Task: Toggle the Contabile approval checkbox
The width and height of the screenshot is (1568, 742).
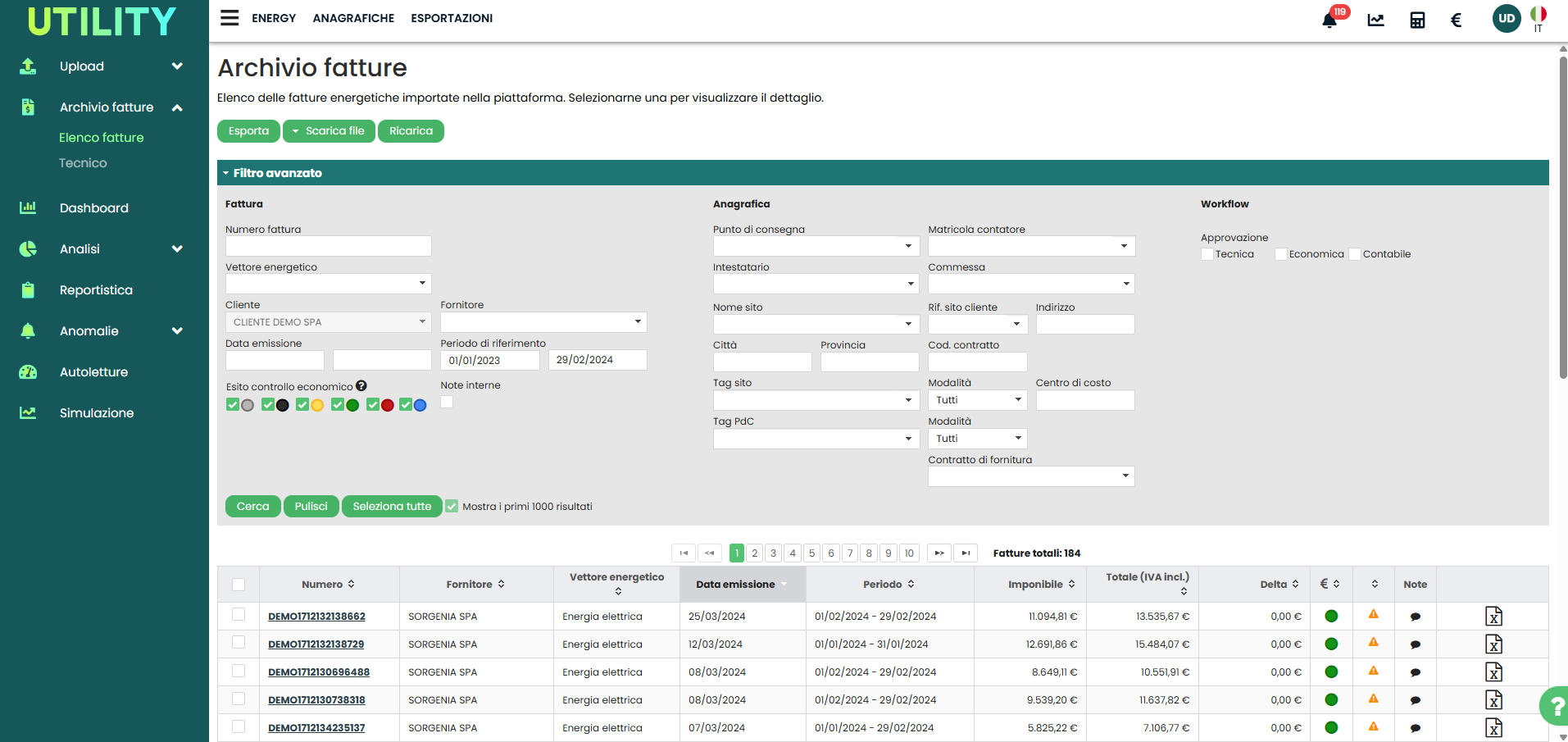Action: click(x=1354, y=254)
